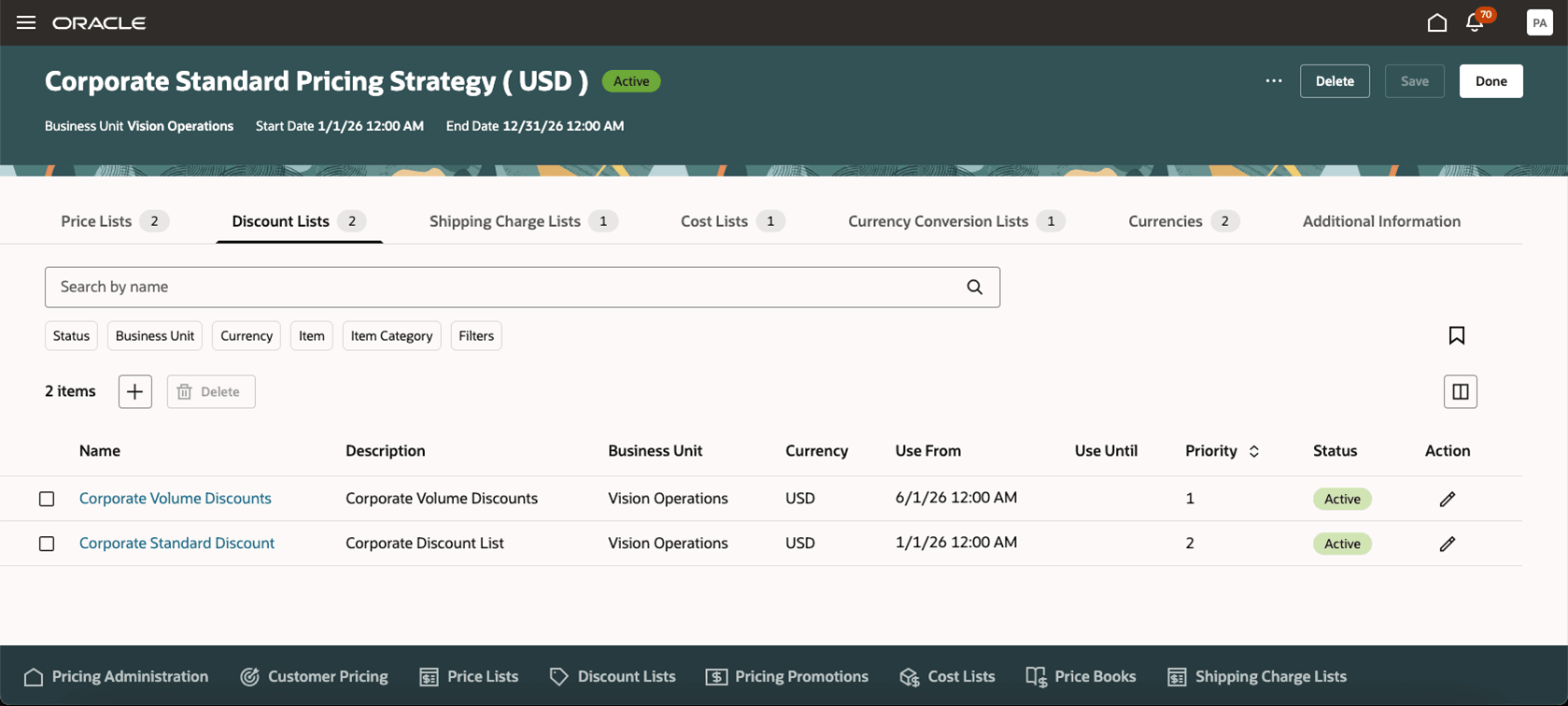This screenshot has width=1568, height=706.
Task: Edit the Corporate Volume Discounts row pencil
Action: [x=1448, y=499]
